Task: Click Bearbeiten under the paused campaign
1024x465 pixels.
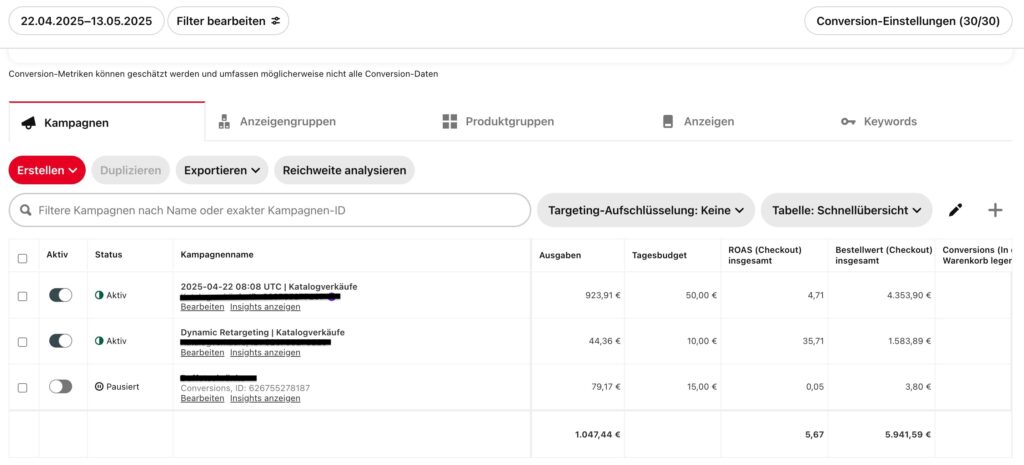Action: click(202, 398)
